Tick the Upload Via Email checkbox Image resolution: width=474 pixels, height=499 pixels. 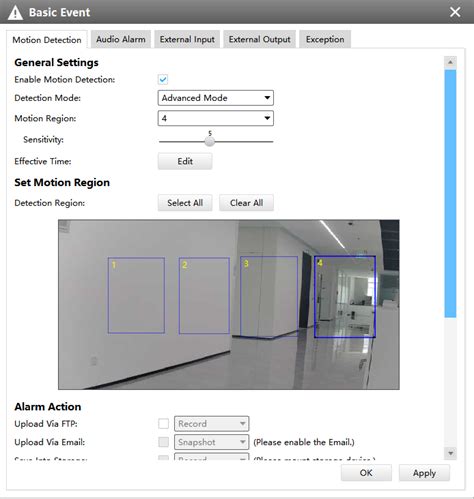[x=163, y=442]
